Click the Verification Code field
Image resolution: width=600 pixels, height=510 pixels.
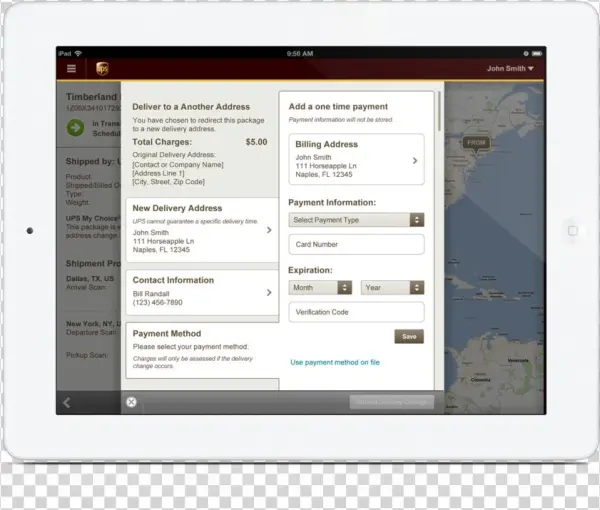tap(356, 312)
